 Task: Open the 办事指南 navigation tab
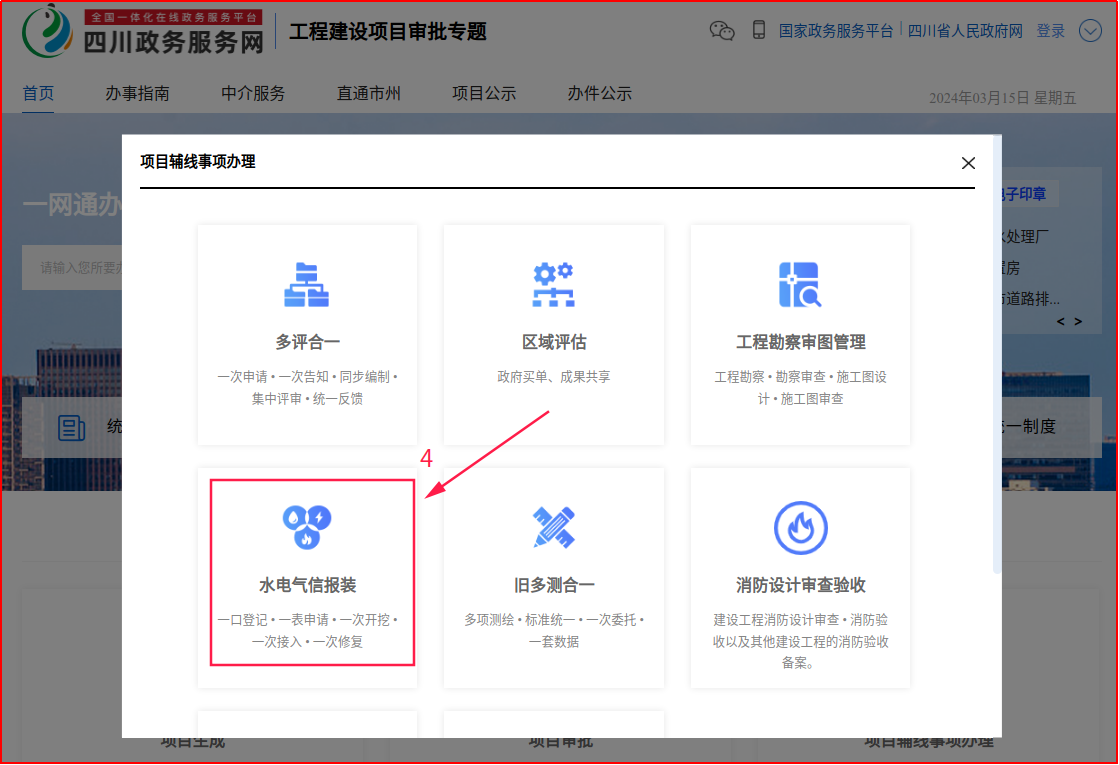pyautogui.click(x=137, y=93)
